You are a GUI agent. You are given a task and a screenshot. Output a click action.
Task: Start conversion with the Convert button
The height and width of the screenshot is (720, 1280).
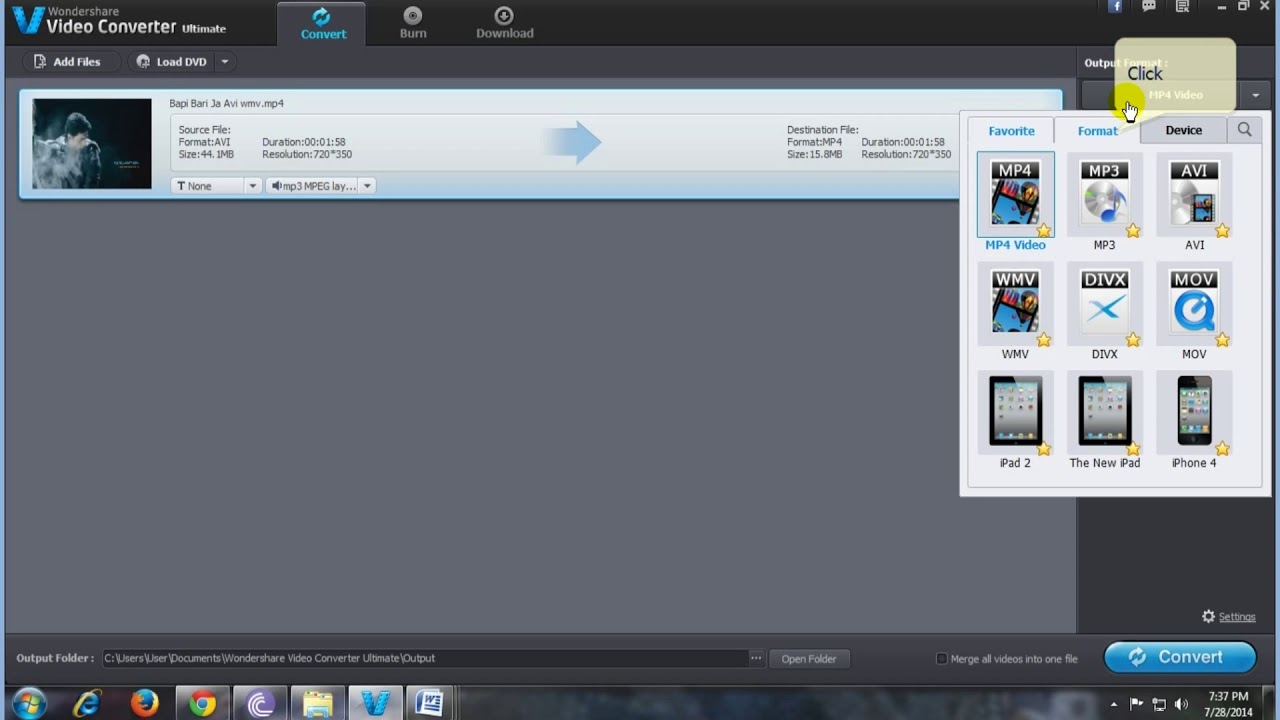coord(1180,657)
